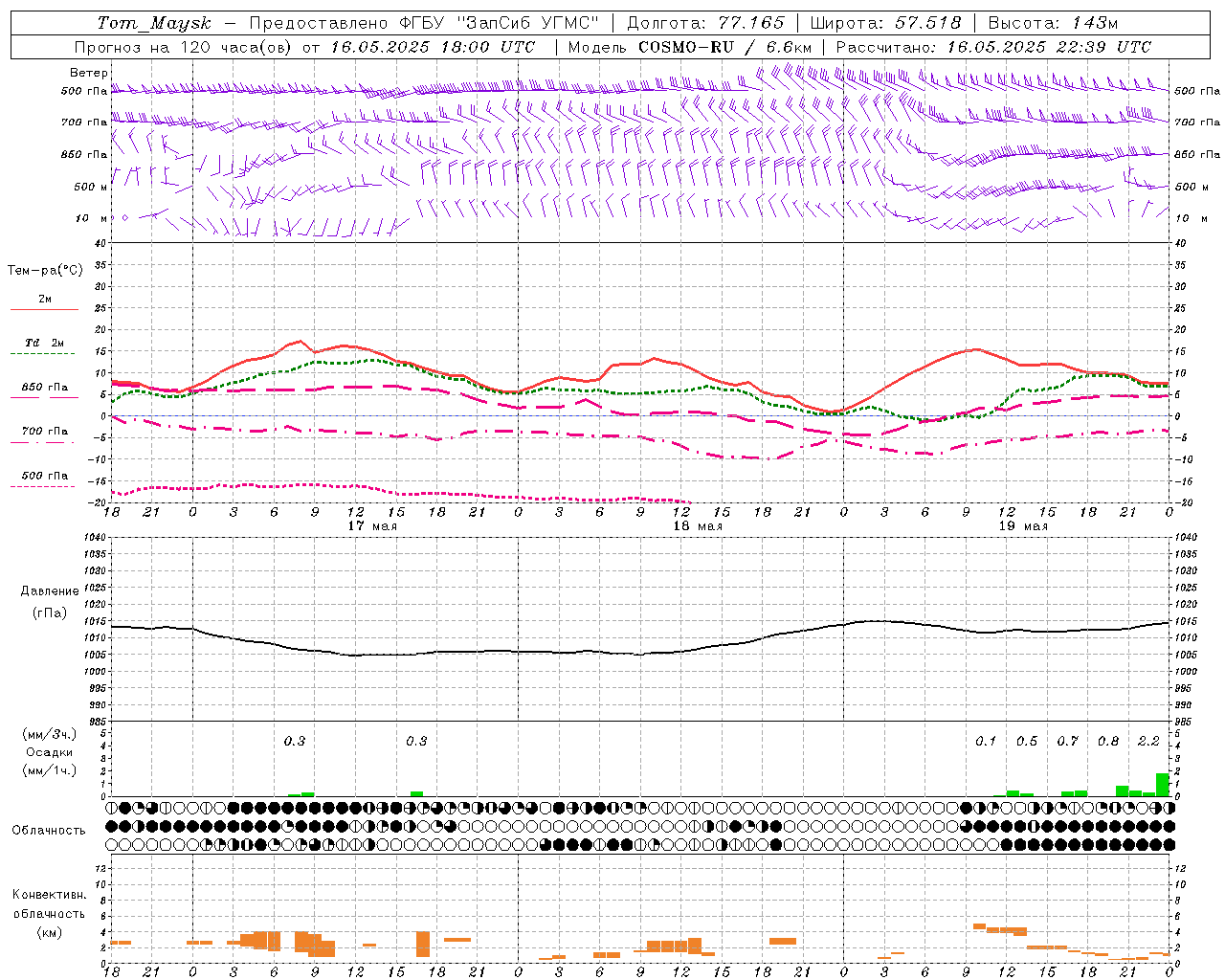The image size is (1225, 980).
Task: Click the longitude value Долгота: 77.165
Action: (705, 23)
